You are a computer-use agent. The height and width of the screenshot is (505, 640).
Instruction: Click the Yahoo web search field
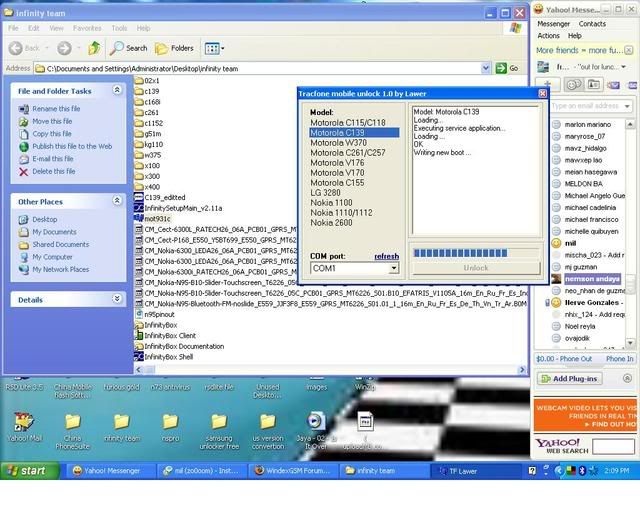613,447
